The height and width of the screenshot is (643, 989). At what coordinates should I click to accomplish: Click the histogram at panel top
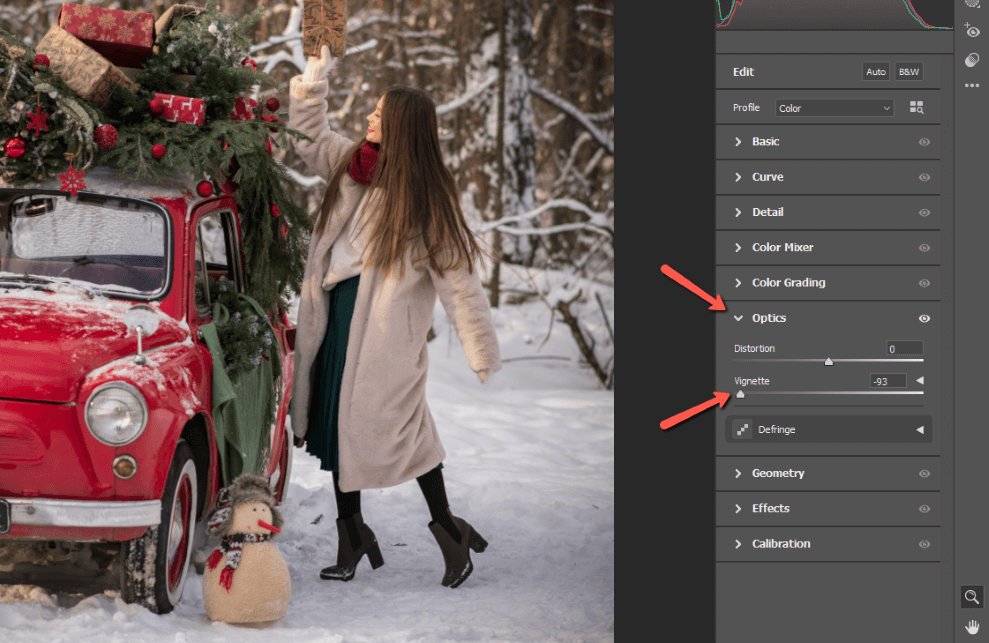(834, 15)
